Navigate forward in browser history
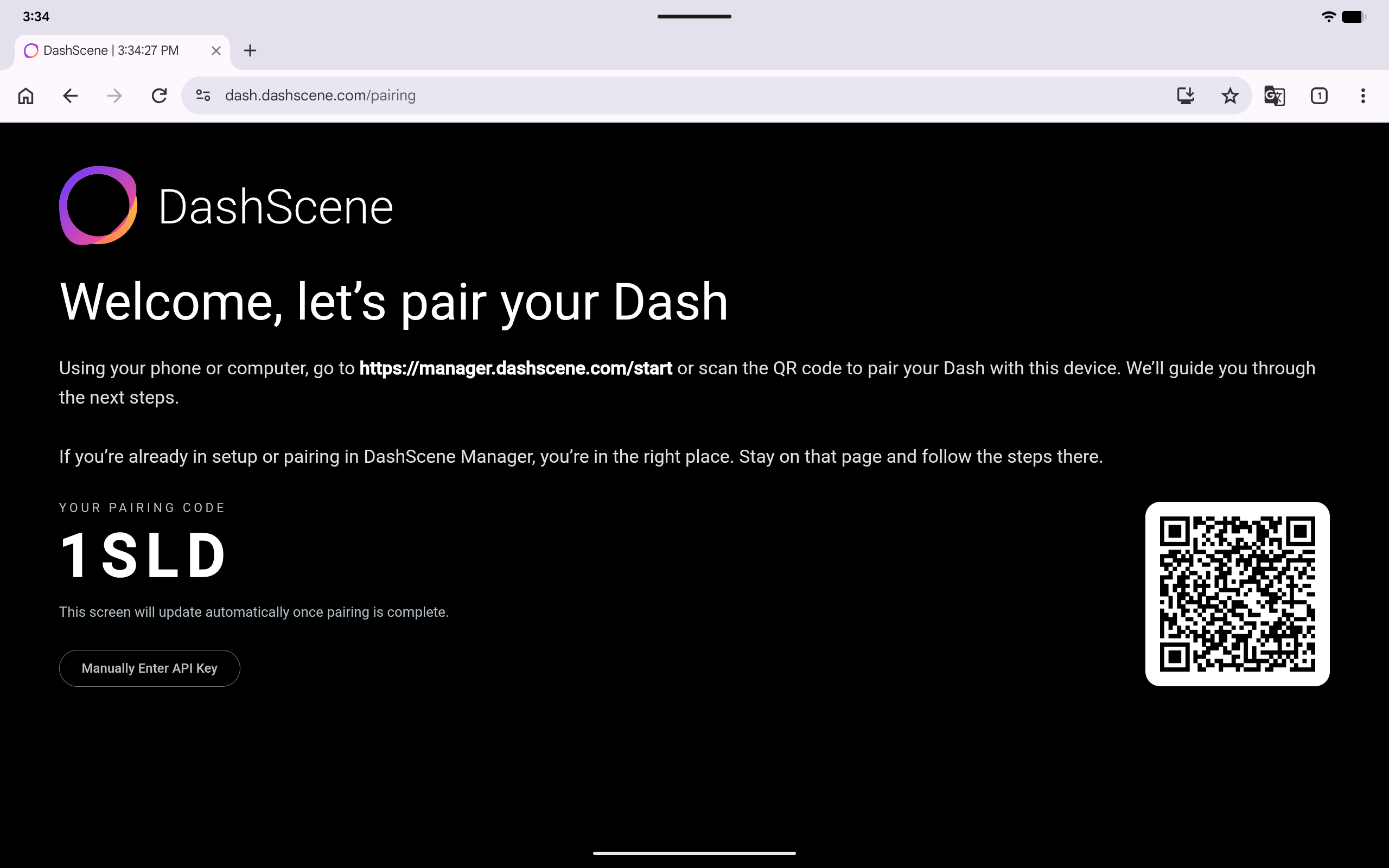 click(114, 95)
